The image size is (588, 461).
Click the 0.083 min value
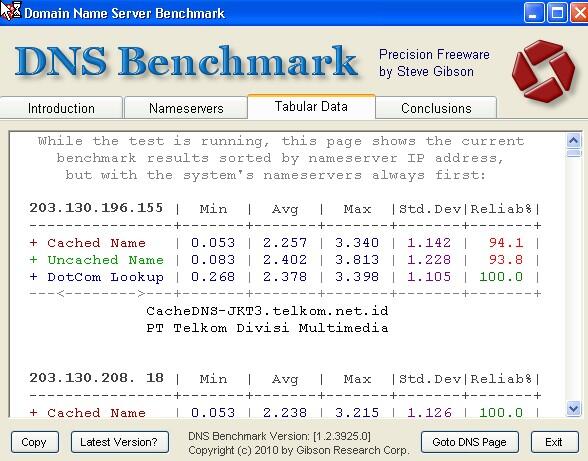tap(213, 260)
